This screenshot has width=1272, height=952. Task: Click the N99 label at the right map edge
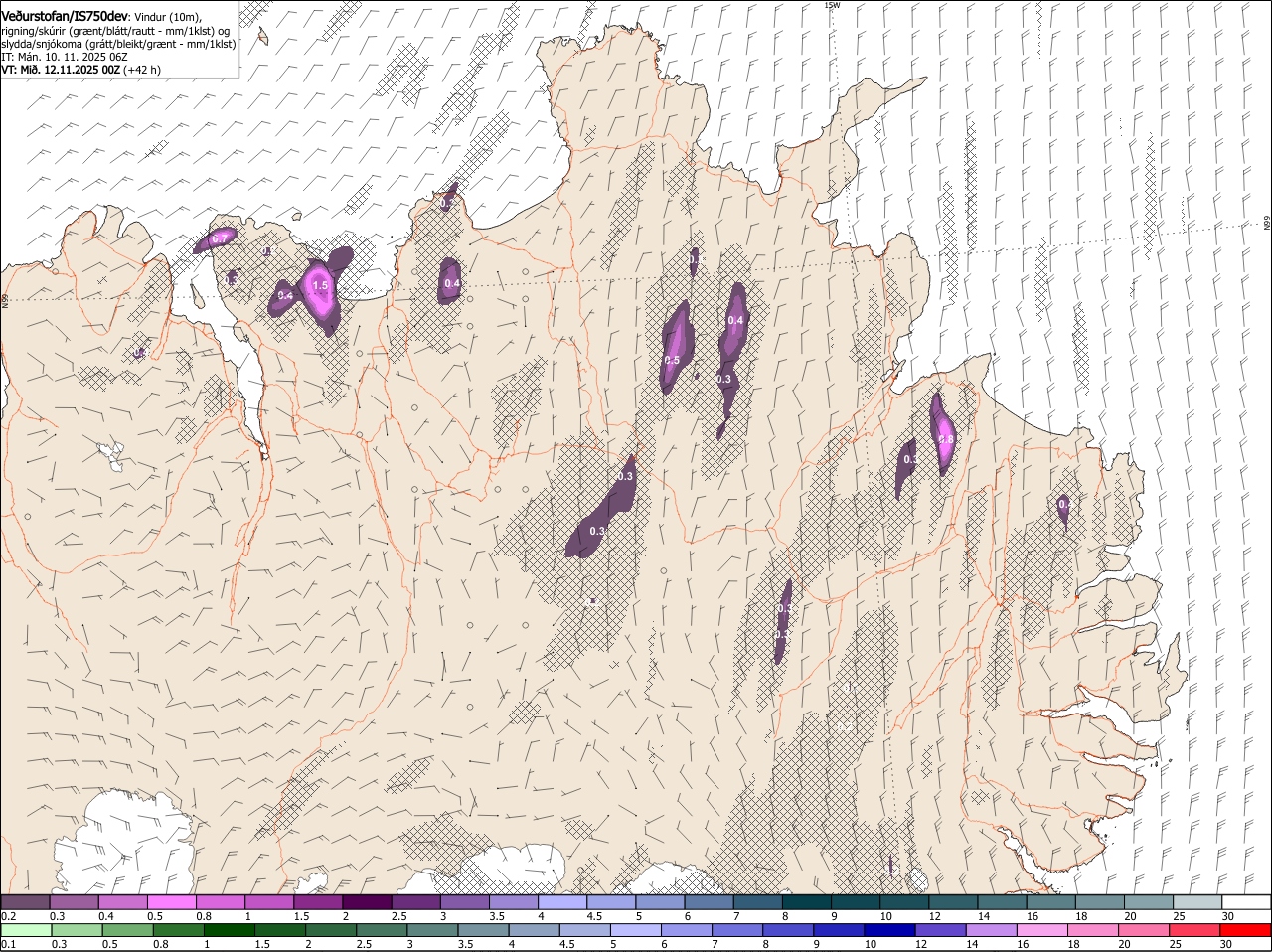1267,224
